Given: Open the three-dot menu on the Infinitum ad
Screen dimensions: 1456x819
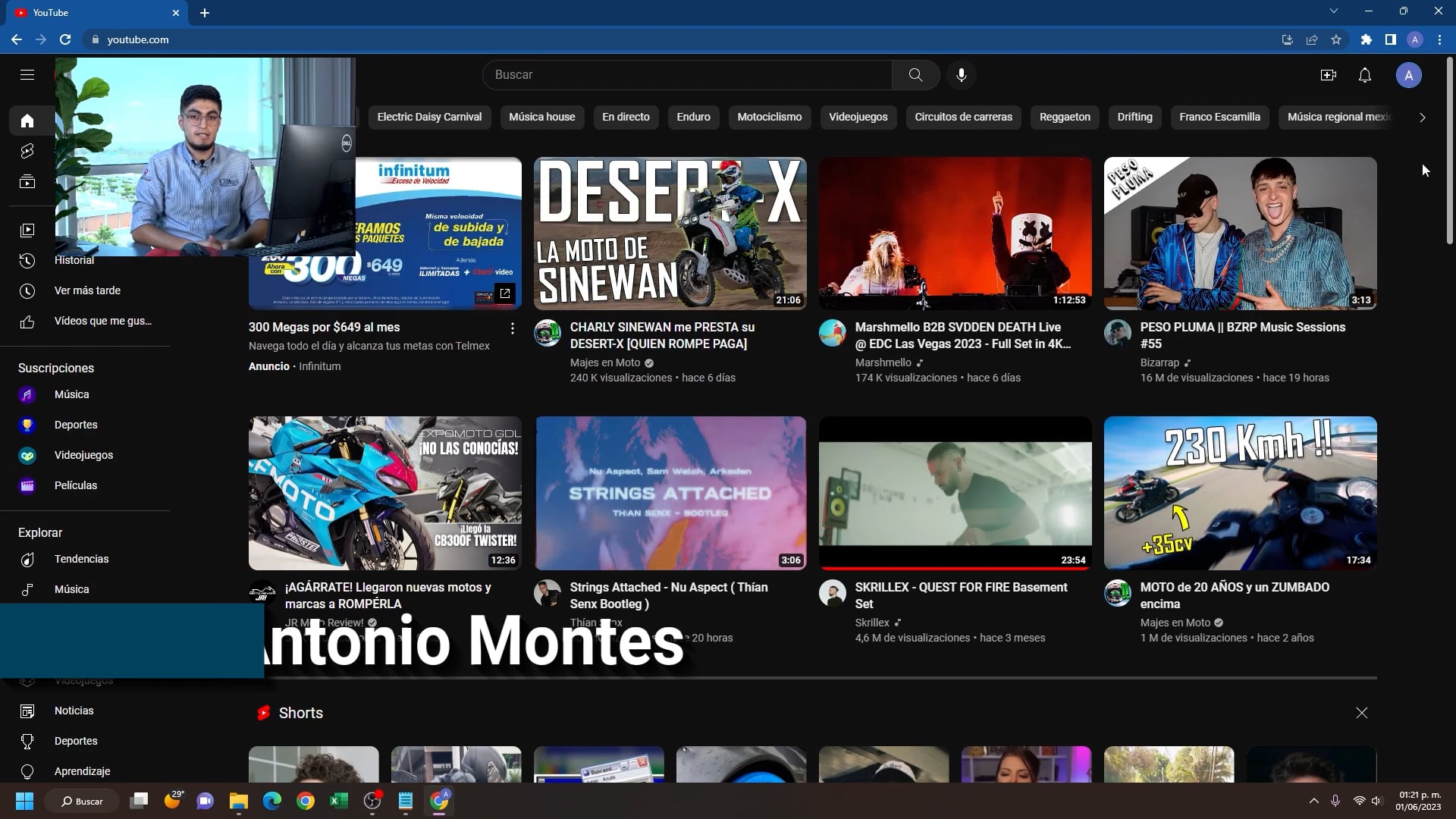Looking at the screenshot, I should (512, 328).
